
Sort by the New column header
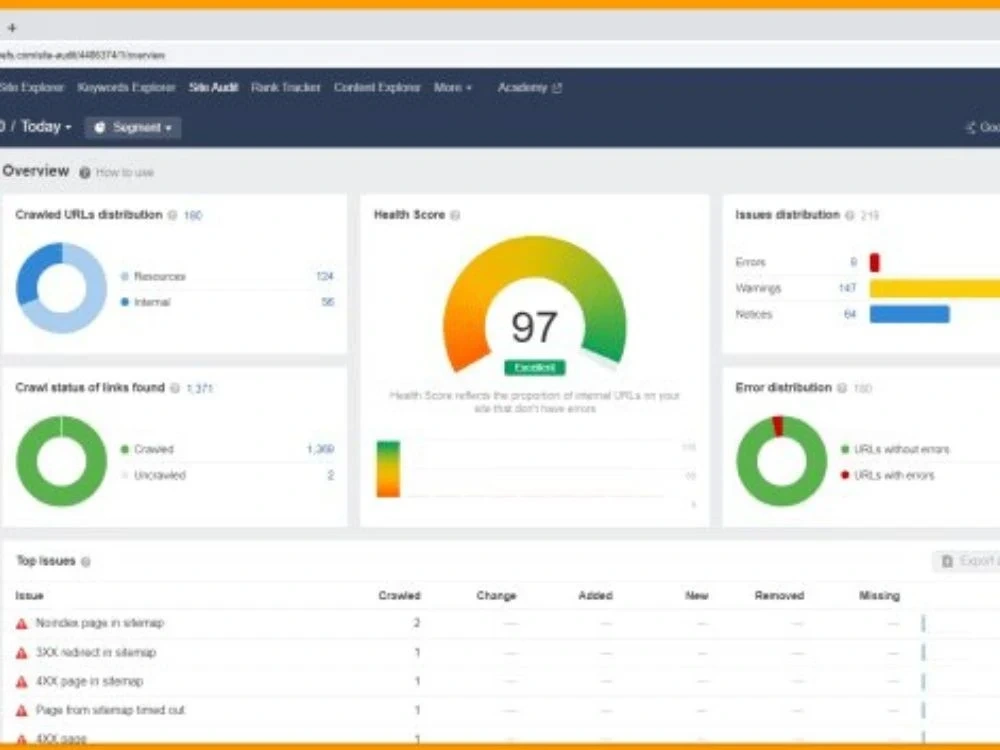pyautogui.click(x=696, y=596)
